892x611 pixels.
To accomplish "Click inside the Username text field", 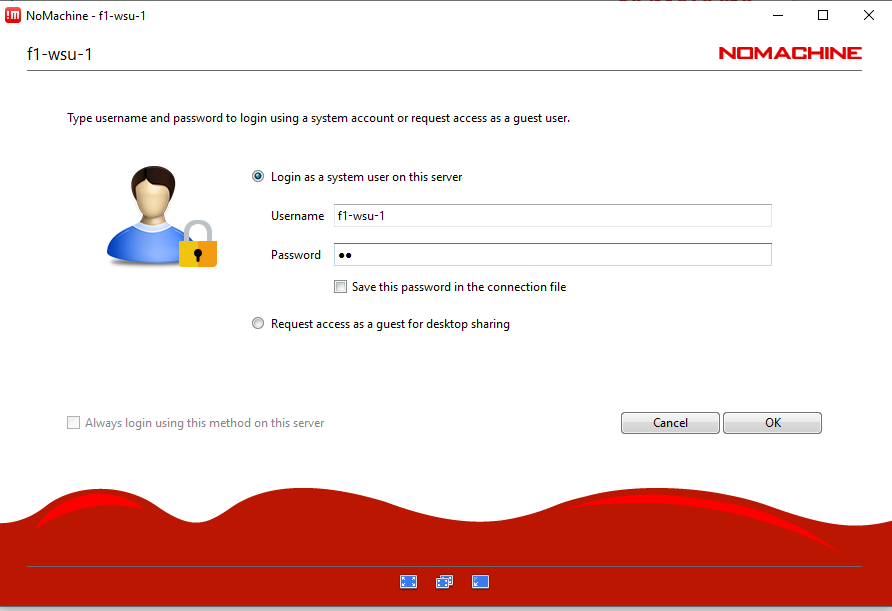I will (550, 215).
